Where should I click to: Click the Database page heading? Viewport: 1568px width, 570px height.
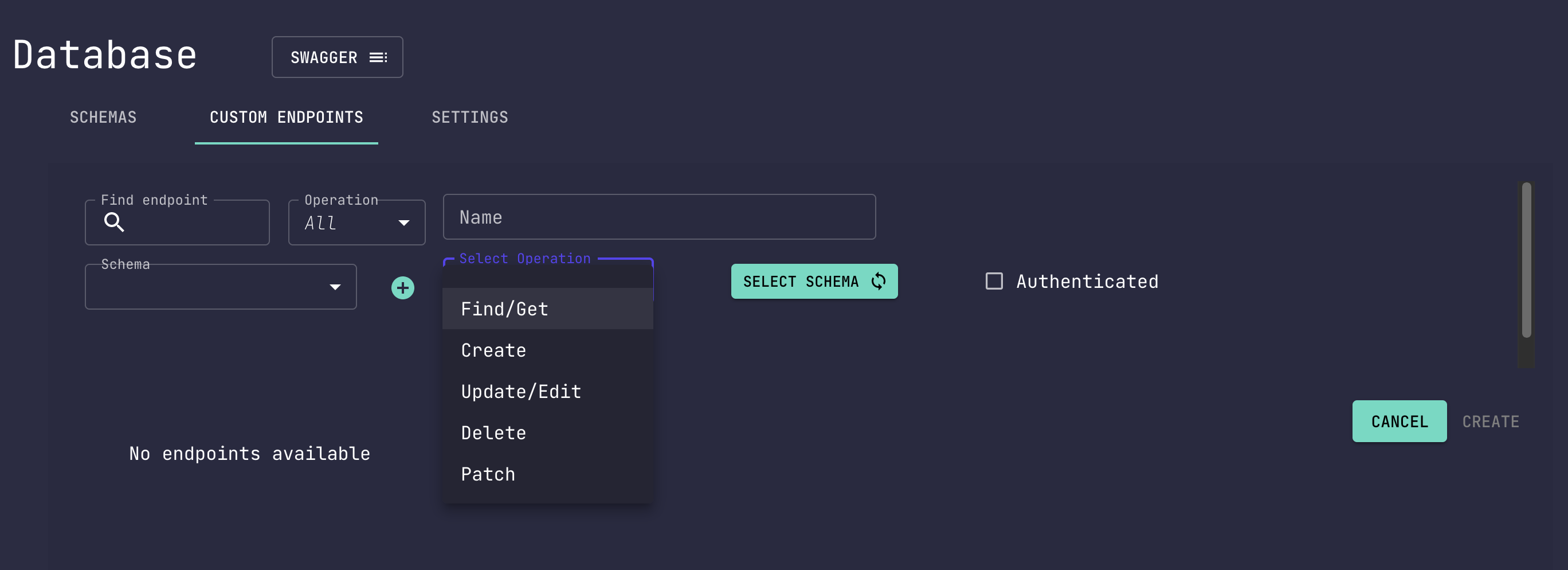click(105, 55)
